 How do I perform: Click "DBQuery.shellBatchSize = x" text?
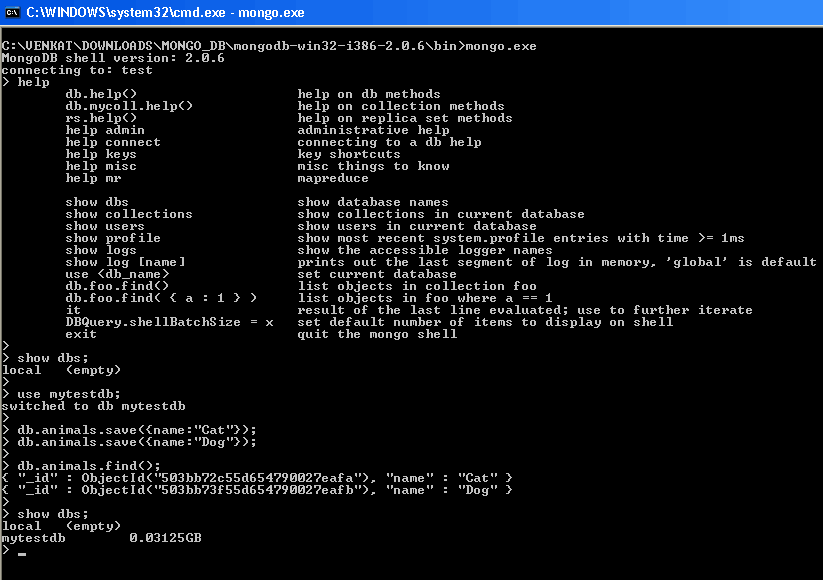click(169, 322)
